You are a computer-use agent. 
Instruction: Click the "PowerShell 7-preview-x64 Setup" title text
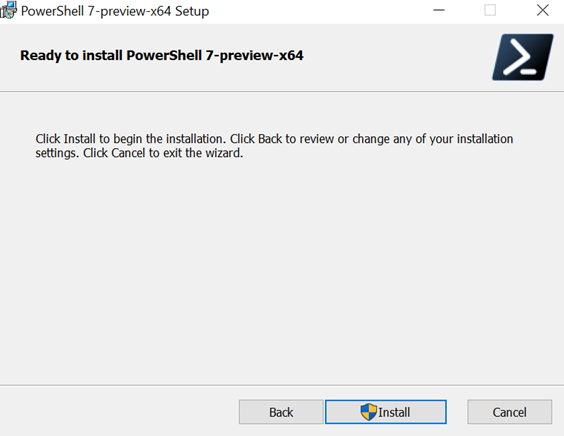tap(115, 11)
